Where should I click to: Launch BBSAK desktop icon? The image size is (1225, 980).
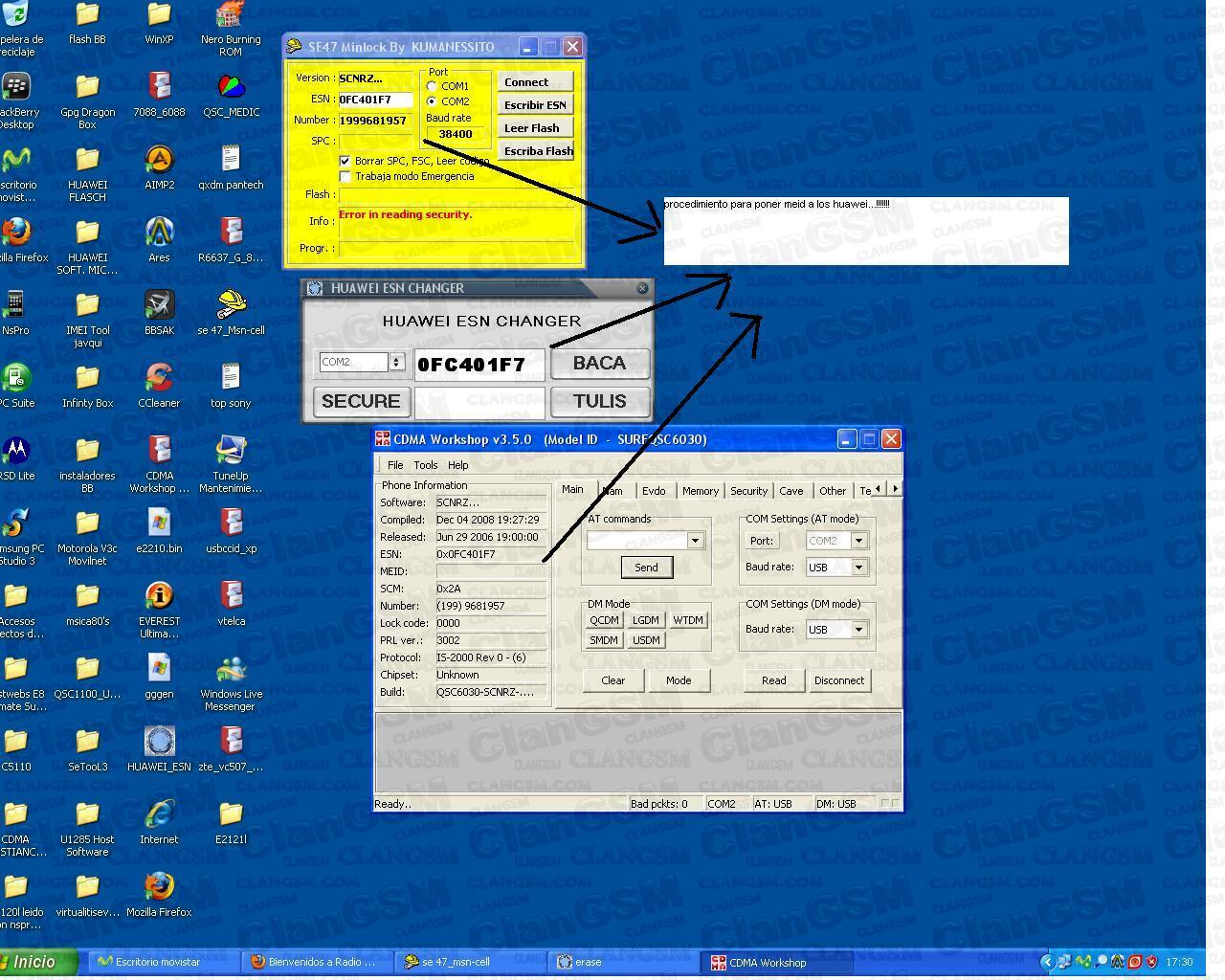[159, 305]
